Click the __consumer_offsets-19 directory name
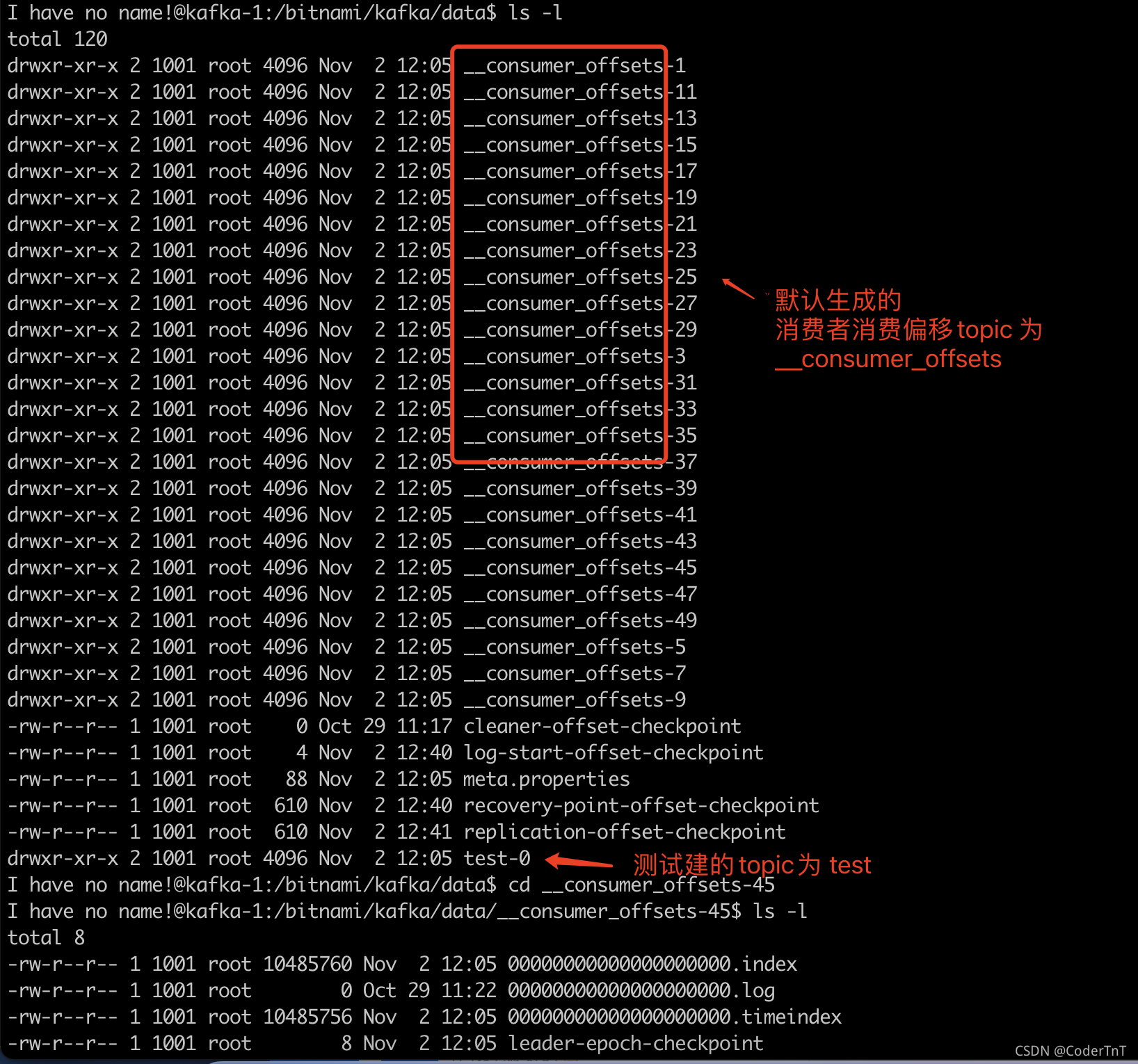Screen dimensions: 1138x1064 [580, 198]
